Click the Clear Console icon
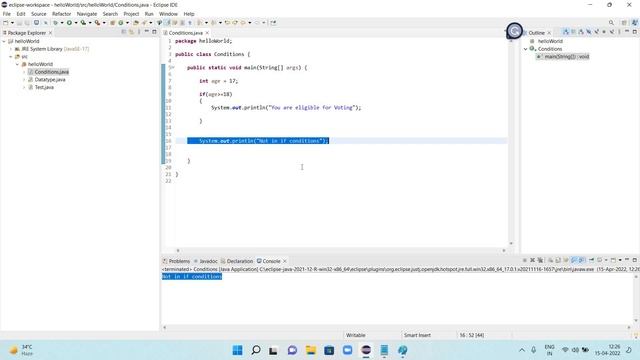Viewport: 640px width, 360px height. [551, 260]
